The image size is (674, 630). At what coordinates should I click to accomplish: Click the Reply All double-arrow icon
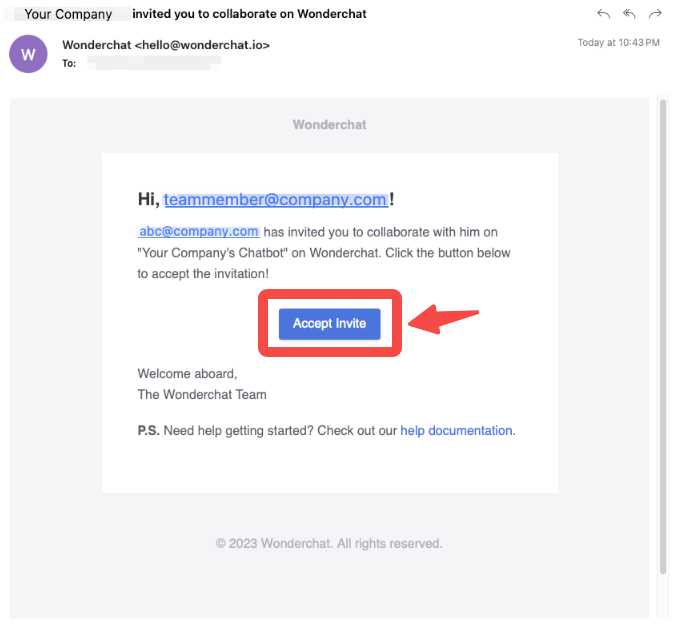[629, 14]
